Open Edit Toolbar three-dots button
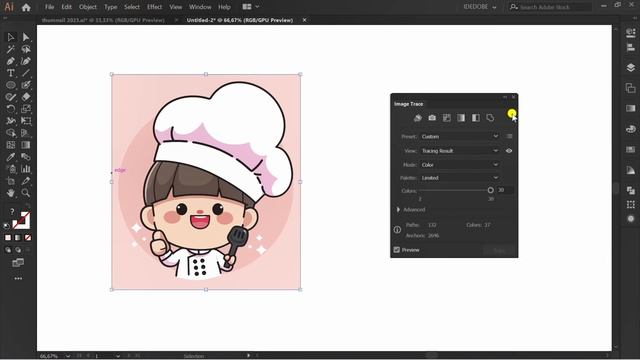This screenshot has width=640, height=360. [18, 278]
